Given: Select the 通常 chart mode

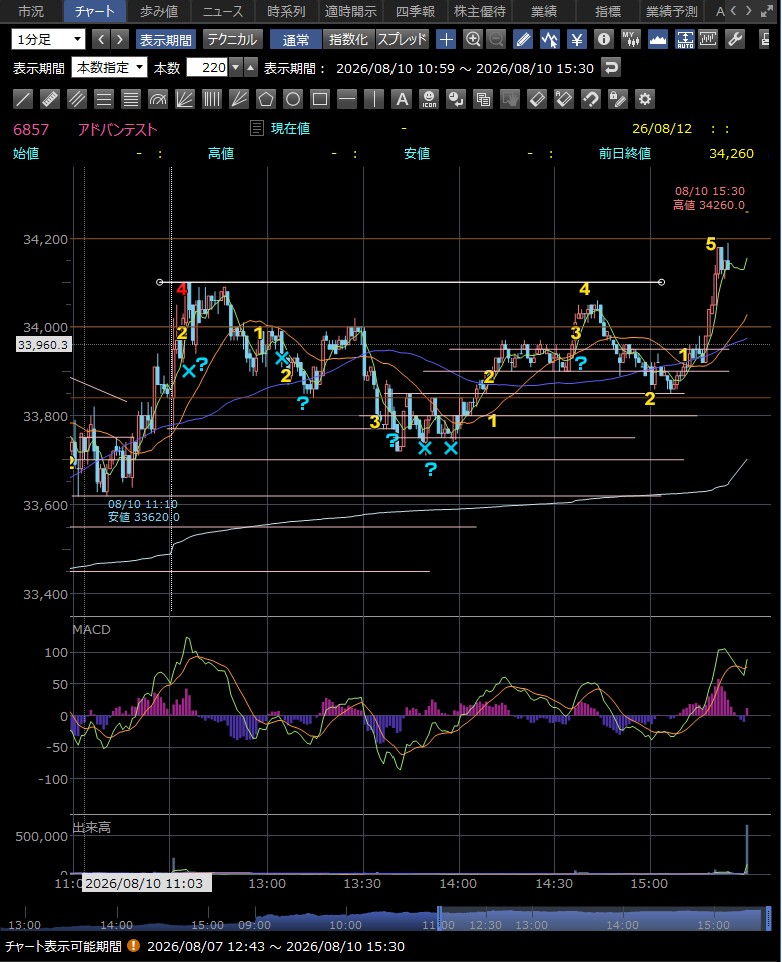Looking at the screenshot, I should 296,40.
